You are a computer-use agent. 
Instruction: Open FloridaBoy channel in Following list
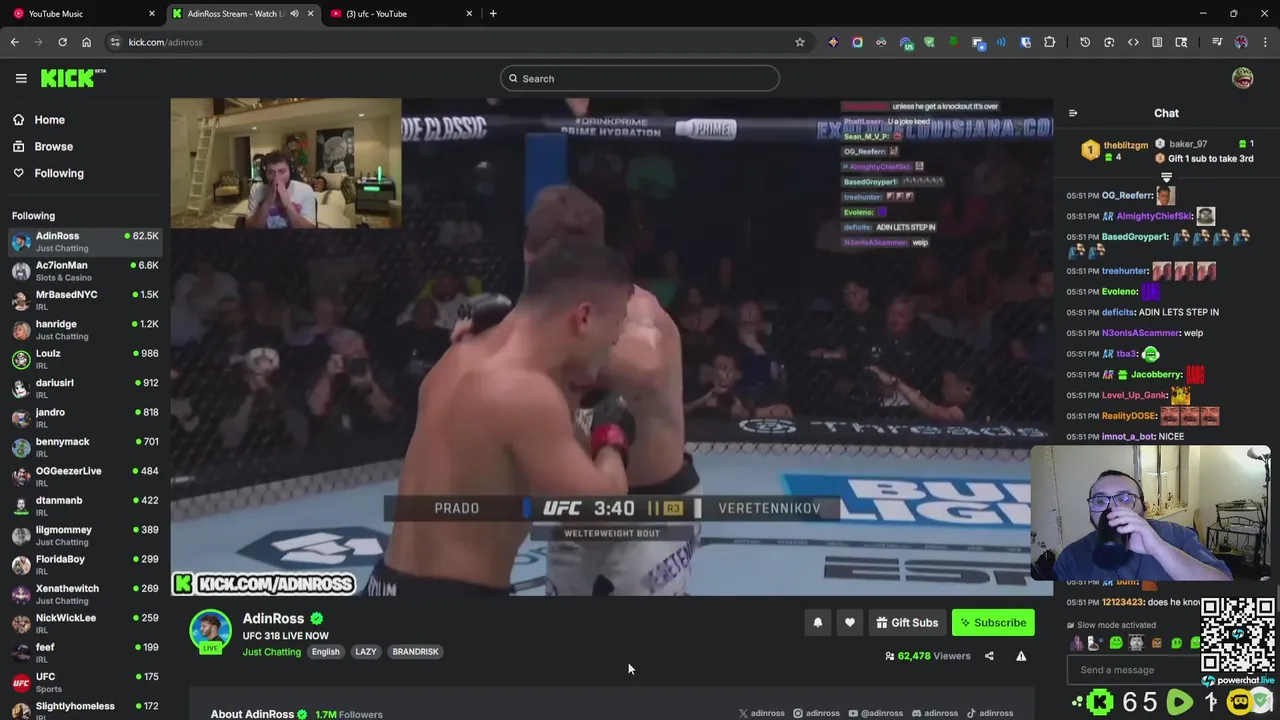[85, 565]
